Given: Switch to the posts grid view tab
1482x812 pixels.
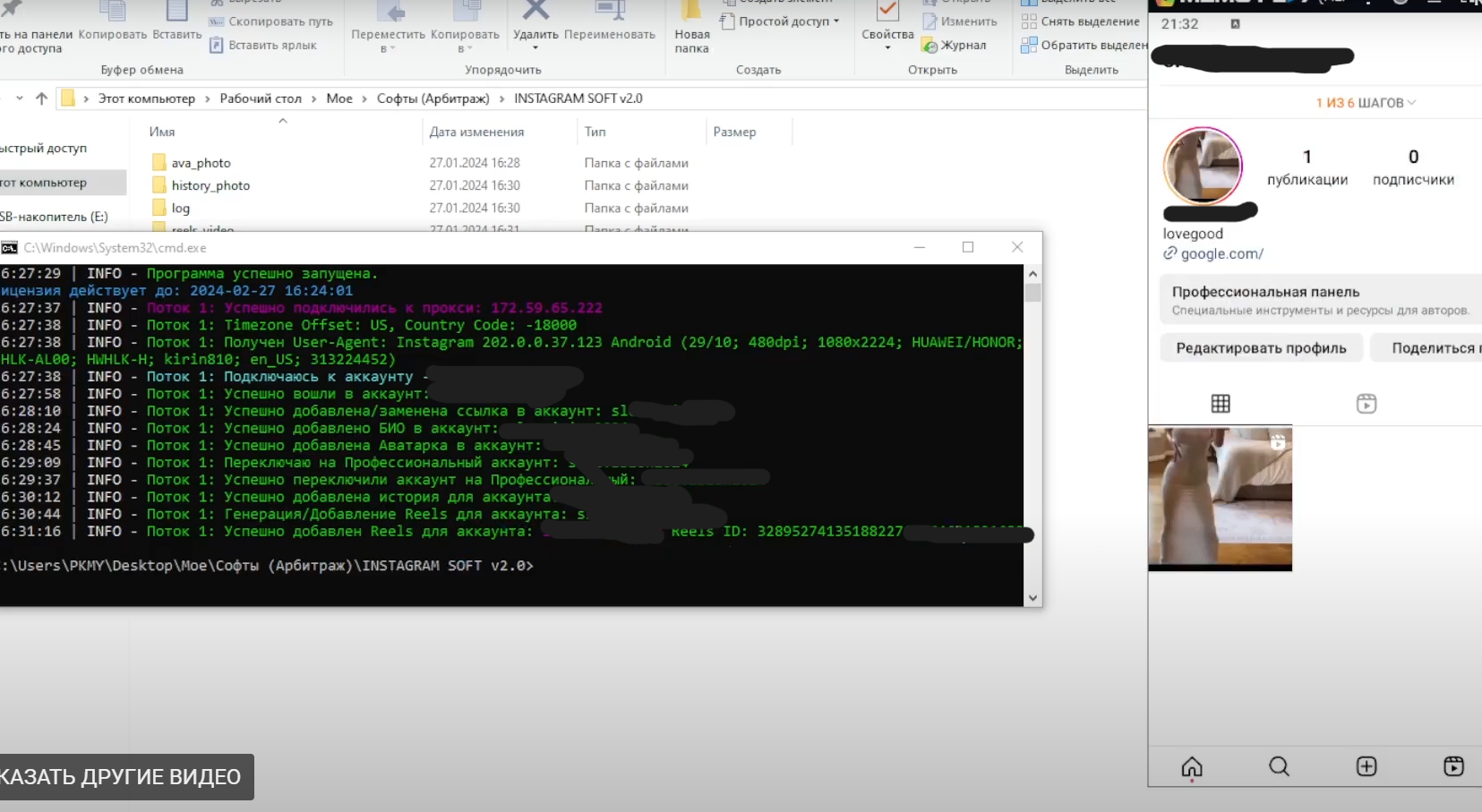Looking at the screenshot, I should pos(1221,404).
